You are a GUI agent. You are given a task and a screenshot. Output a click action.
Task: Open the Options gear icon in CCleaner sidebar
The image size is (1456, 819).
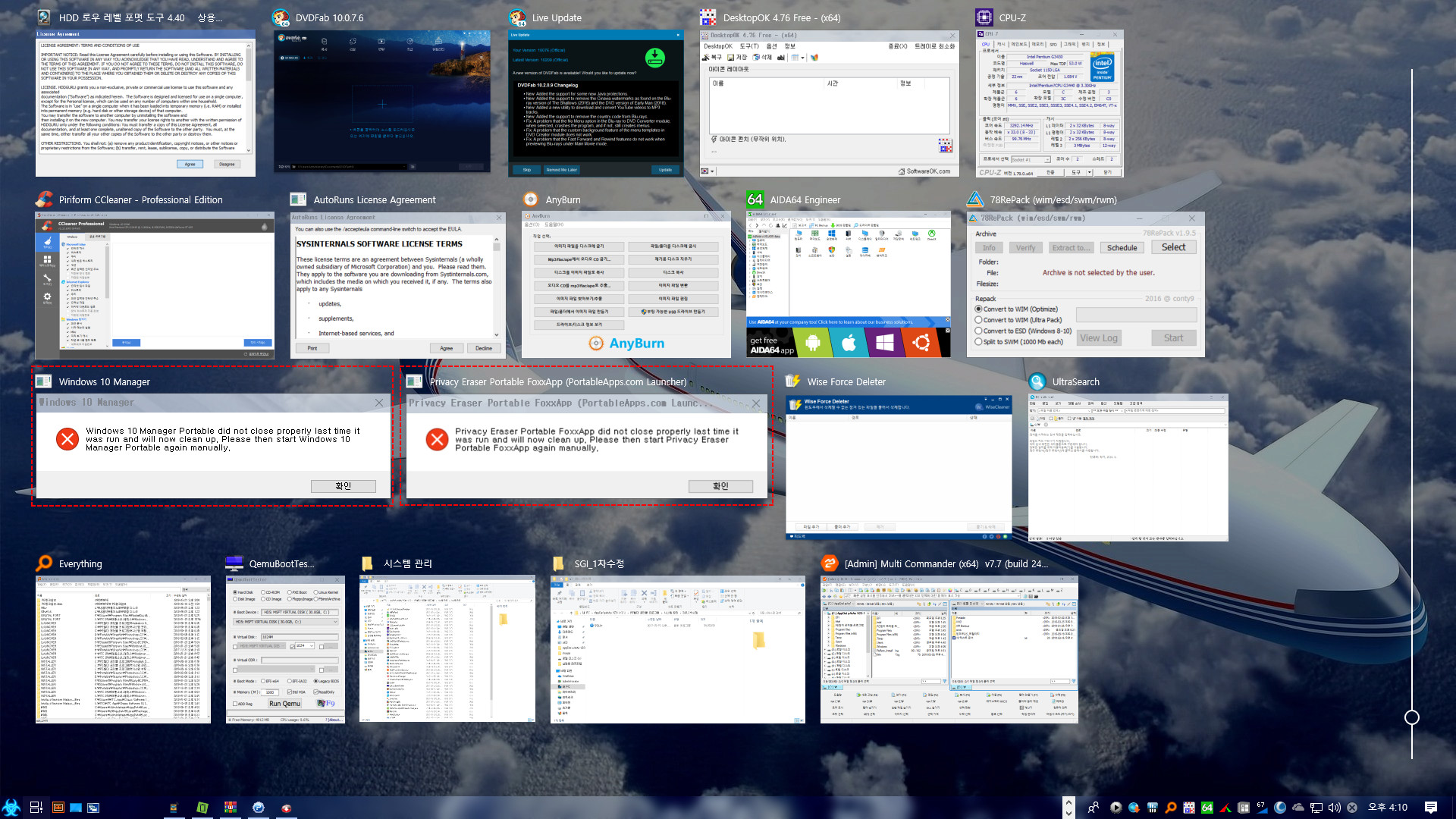click(47, 297)
